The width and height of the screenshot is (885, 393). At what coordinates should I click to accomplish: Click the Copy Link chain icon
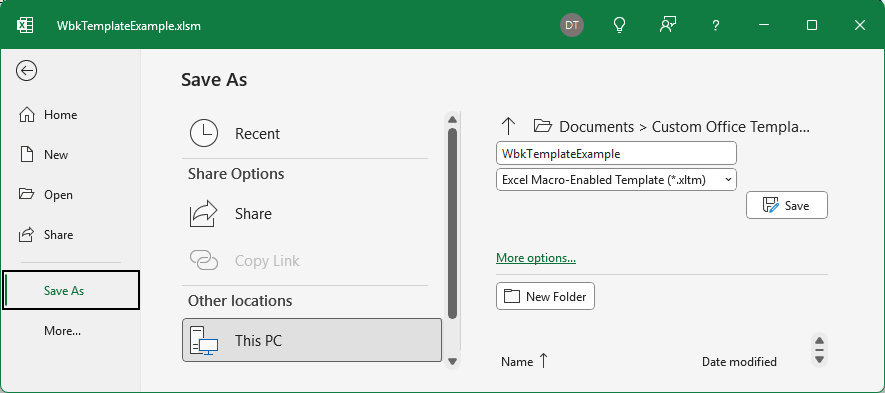tap(204, 260)
